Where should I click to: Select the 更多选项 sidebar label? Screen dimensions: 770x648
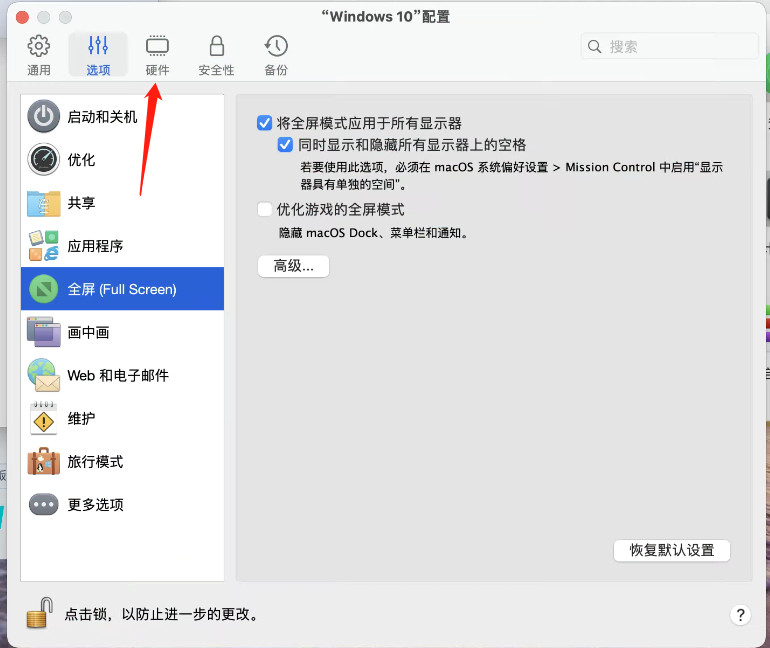95,505
